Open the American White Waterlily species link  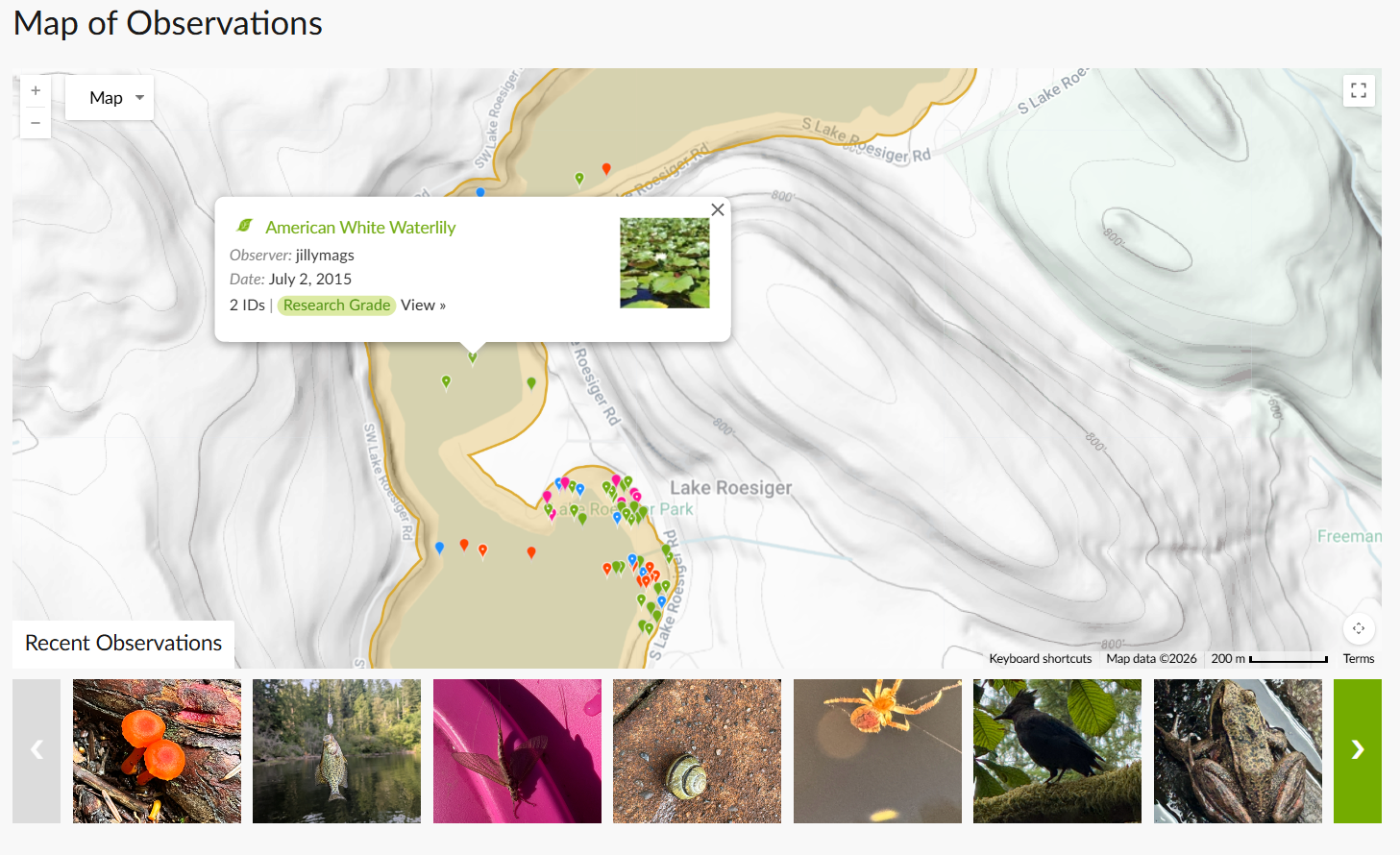point(360,228)
